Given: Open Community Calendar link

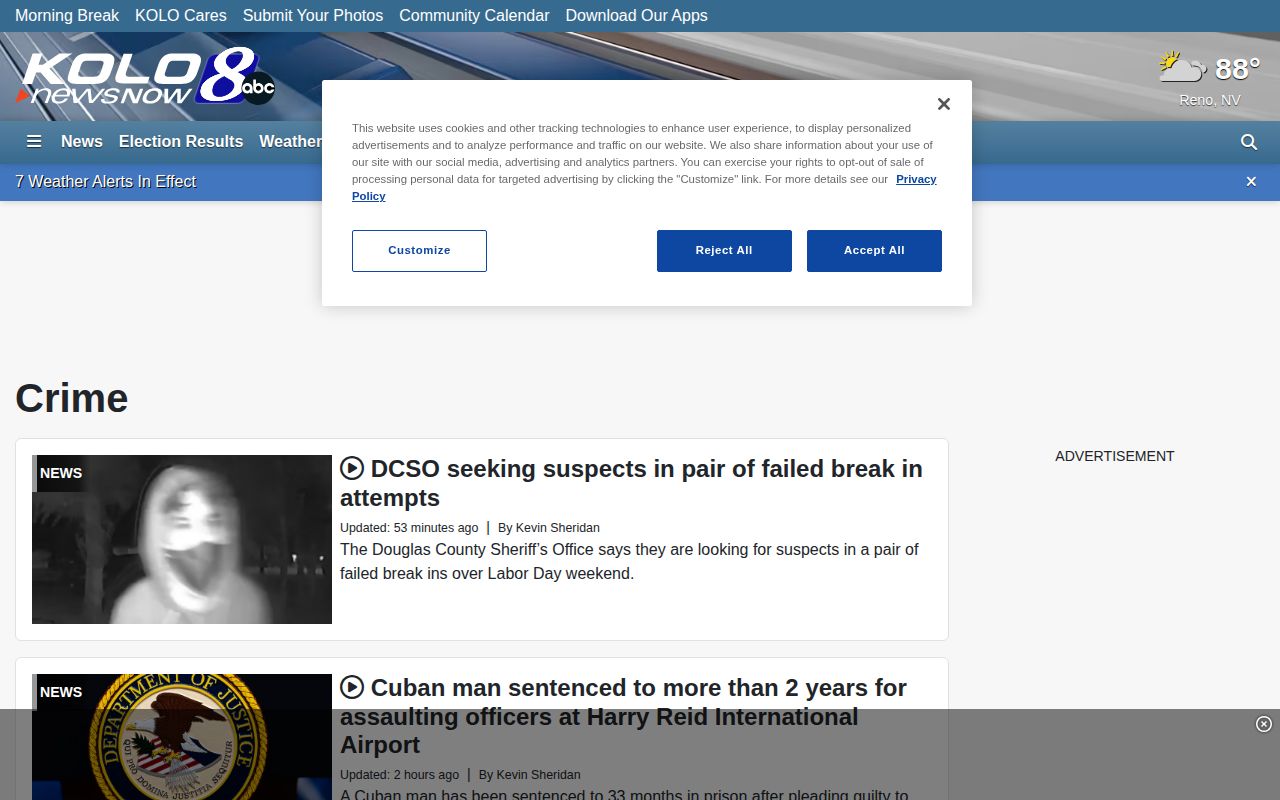Looking at the screenshot, I should pos(474,15).
